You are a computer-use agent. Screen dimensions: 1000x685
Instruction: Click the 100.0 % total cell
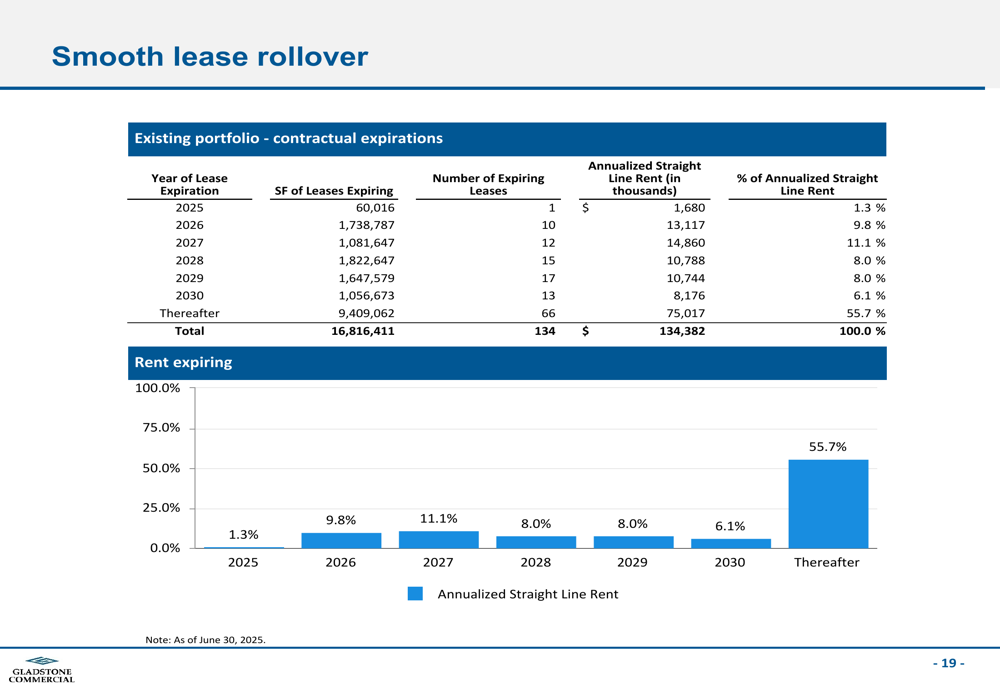click(862, 331)
